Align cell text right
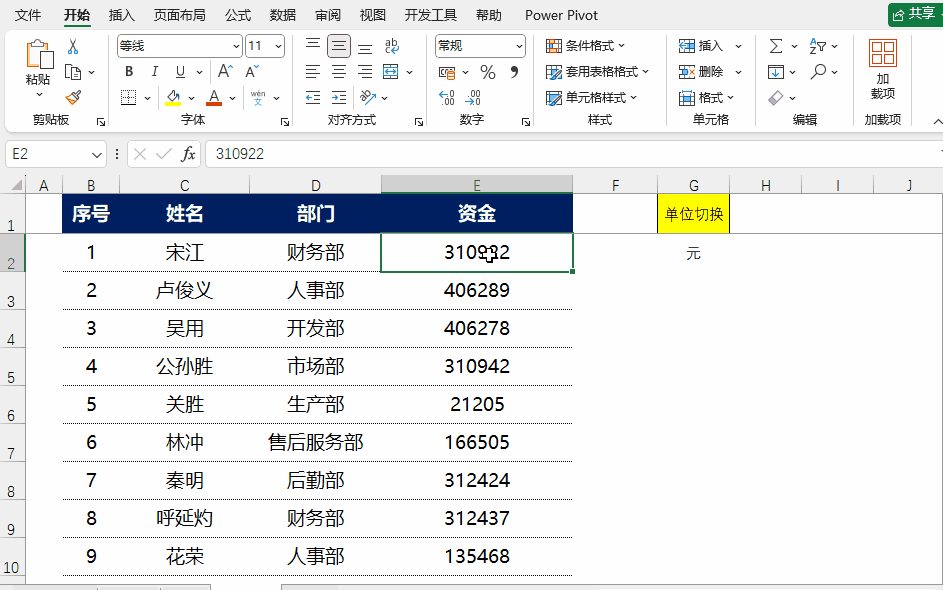The width and height of the screenshot is (943, 590). [x=365, y=72]
